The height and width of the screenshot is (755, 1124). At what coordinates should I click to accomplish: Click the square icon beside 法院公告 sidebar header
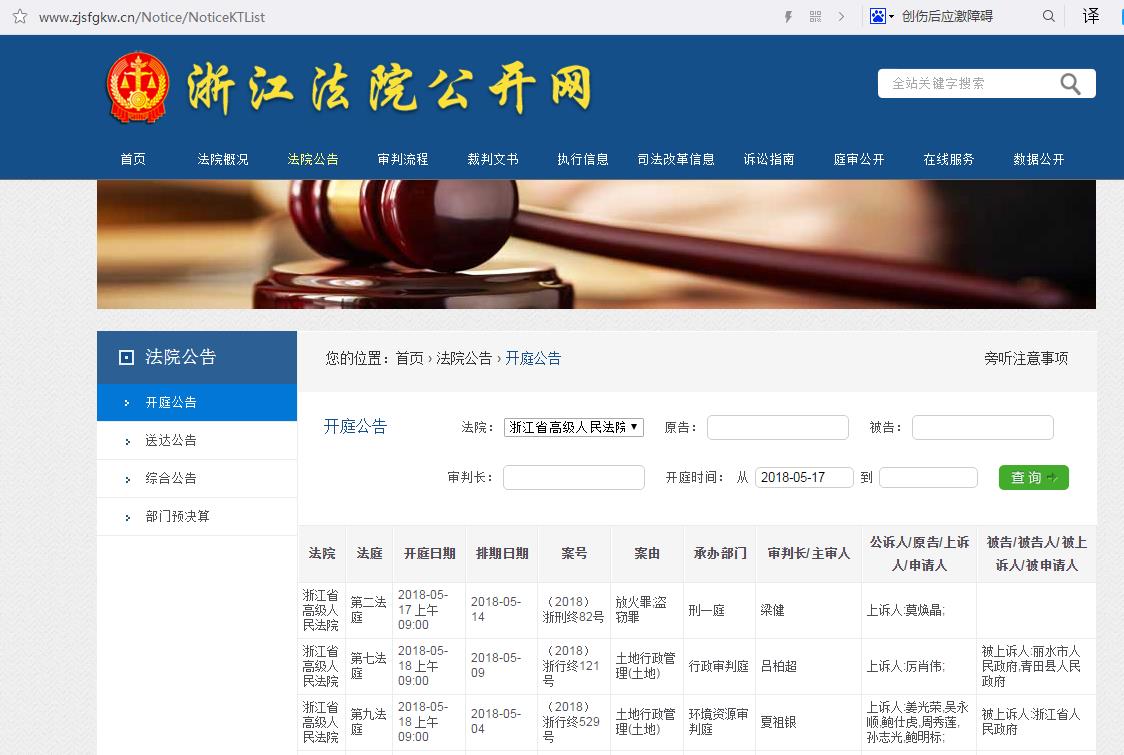click(x=126, y=357)
